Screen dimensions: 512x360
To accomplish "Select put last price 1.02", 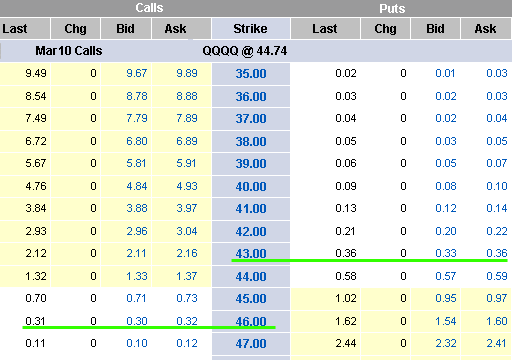I will [x=346, y=298].
